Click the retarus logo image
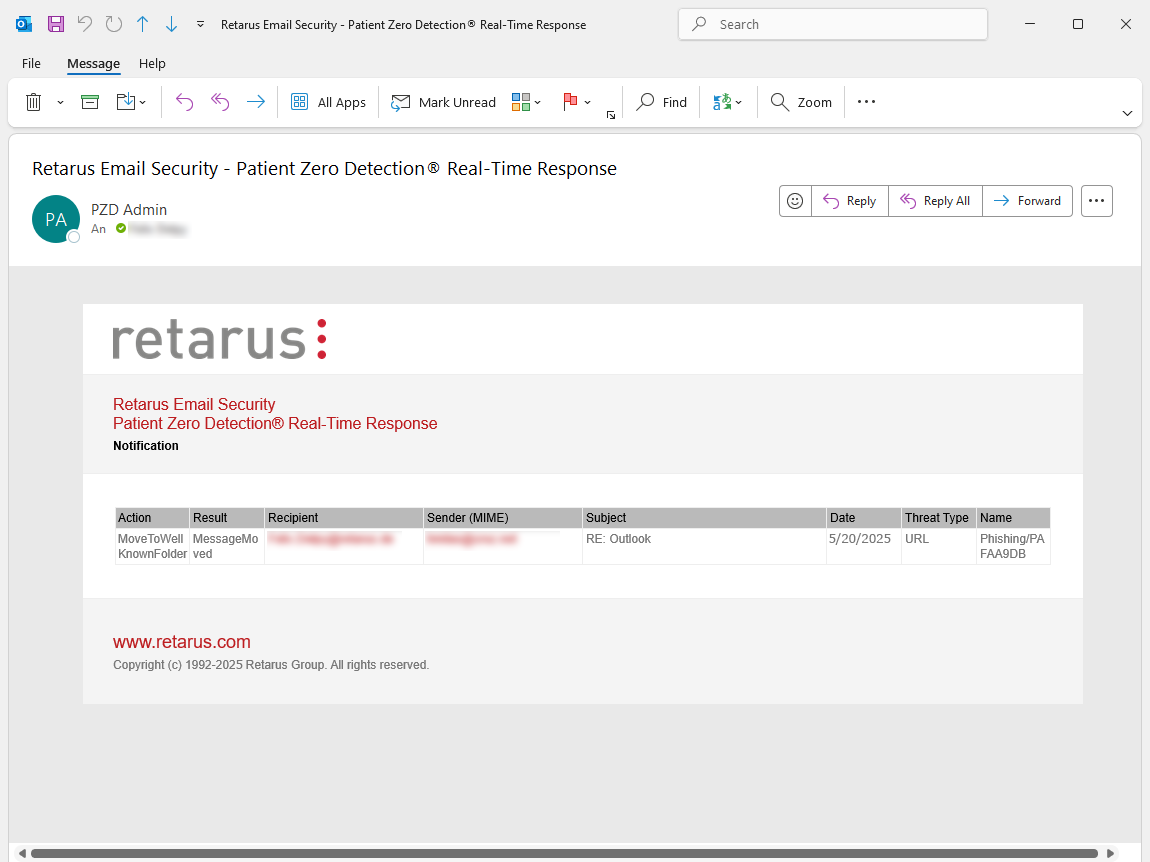Viewport: 1150px width, 862px height. point(219,340)
